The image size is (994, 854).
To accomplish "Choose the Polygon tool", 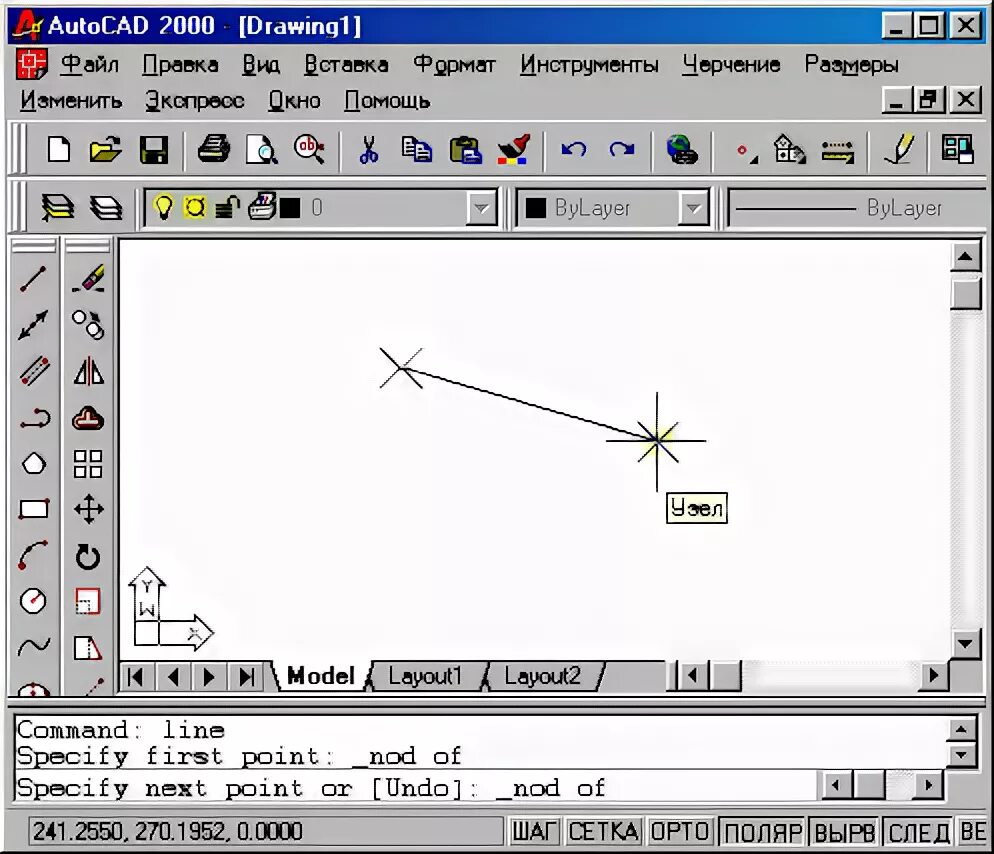I will (34, 464).
